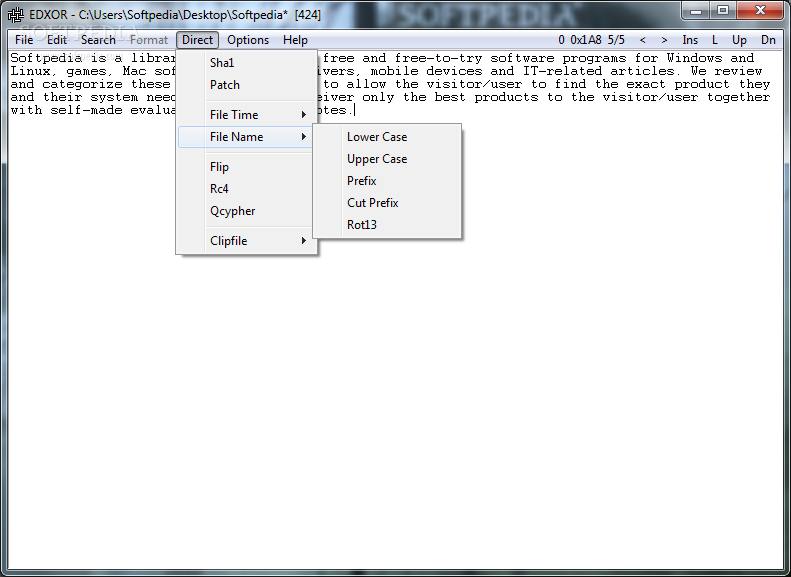
Task: Close the open Direct menu
Action: pyautogui.click(x=197, y=40)
